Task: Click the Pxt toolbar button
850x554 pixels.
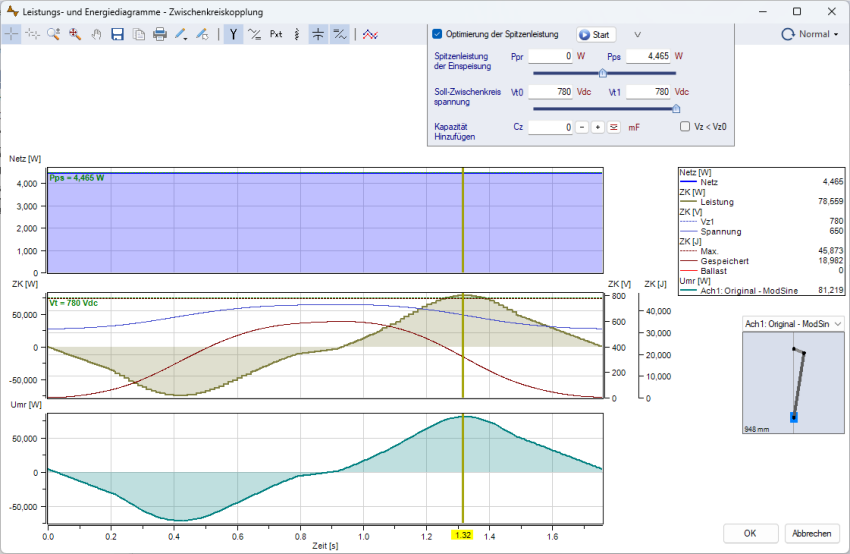Action: (276, 34)
